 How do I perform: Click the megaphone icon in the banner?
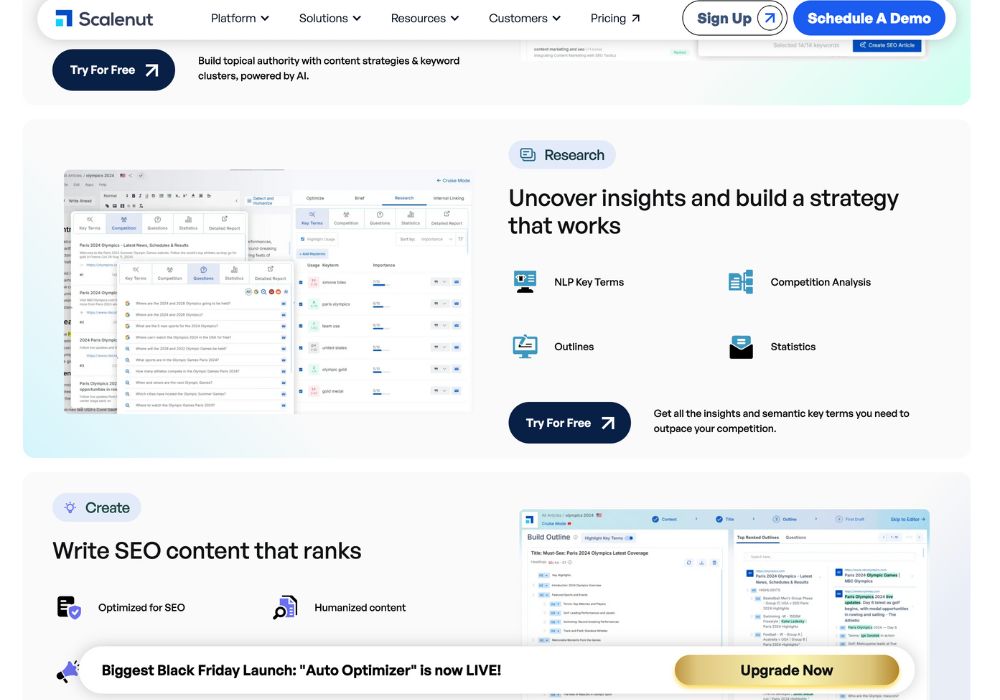click(68, 671)
